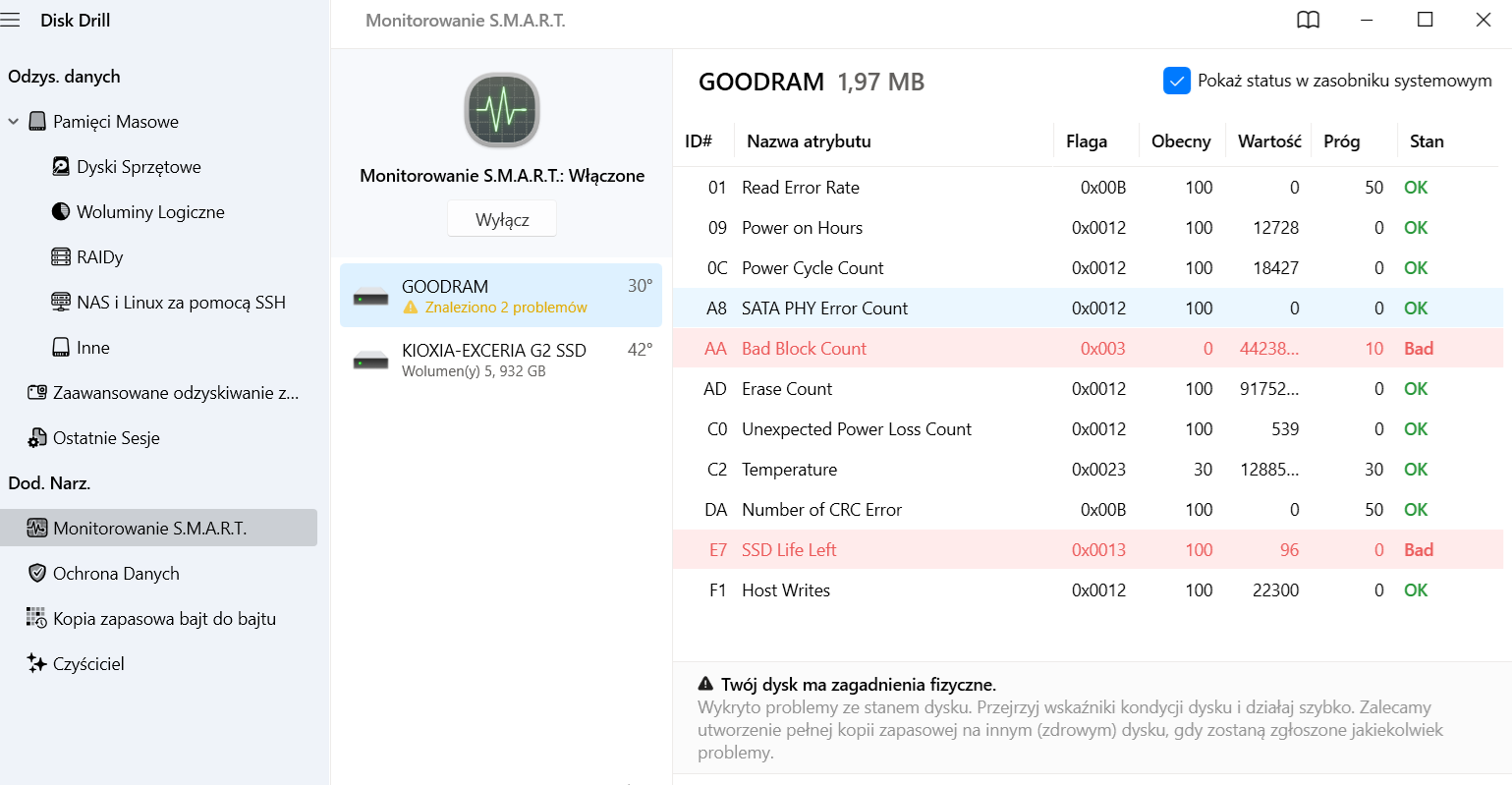
Task: Click the Ostatnie Sesje icon
Action: (x=37, y=438)
